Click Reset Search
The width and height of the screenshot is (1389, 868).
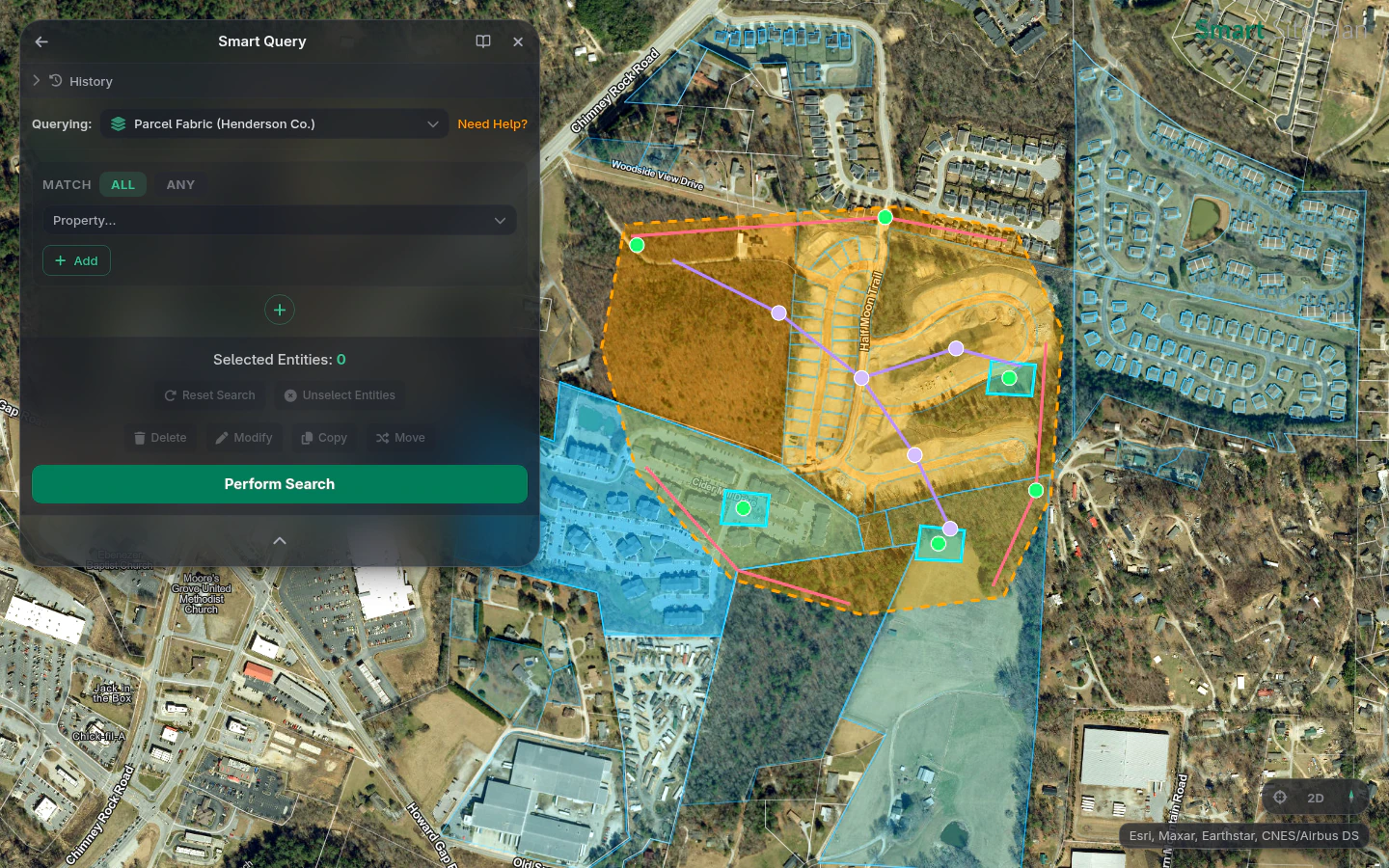point(209,395)
